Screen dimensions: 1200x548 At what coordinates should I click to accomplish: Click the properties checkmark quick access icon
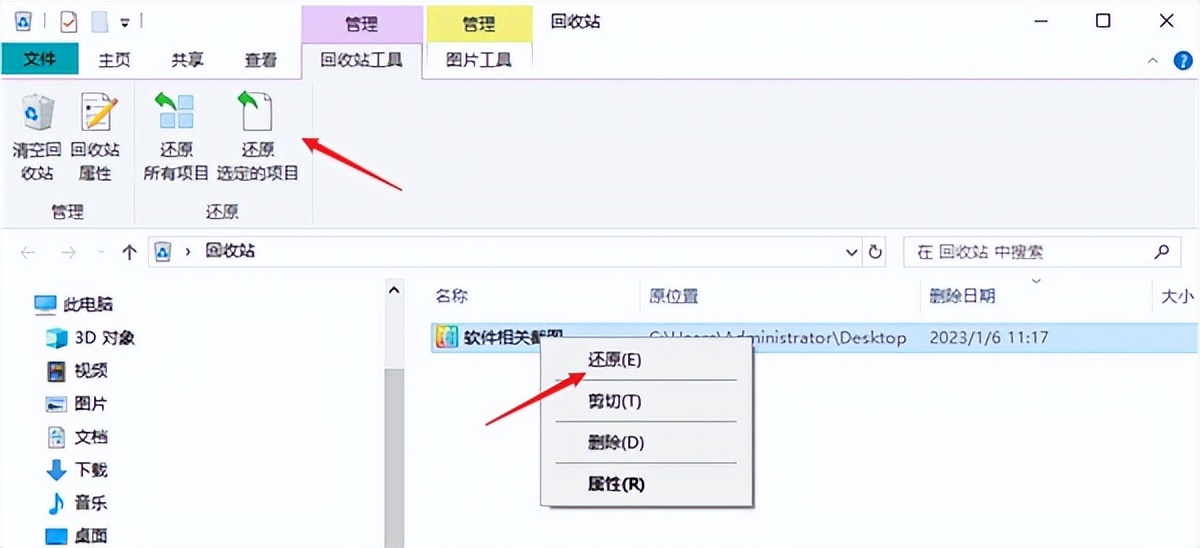coord(69,20)
